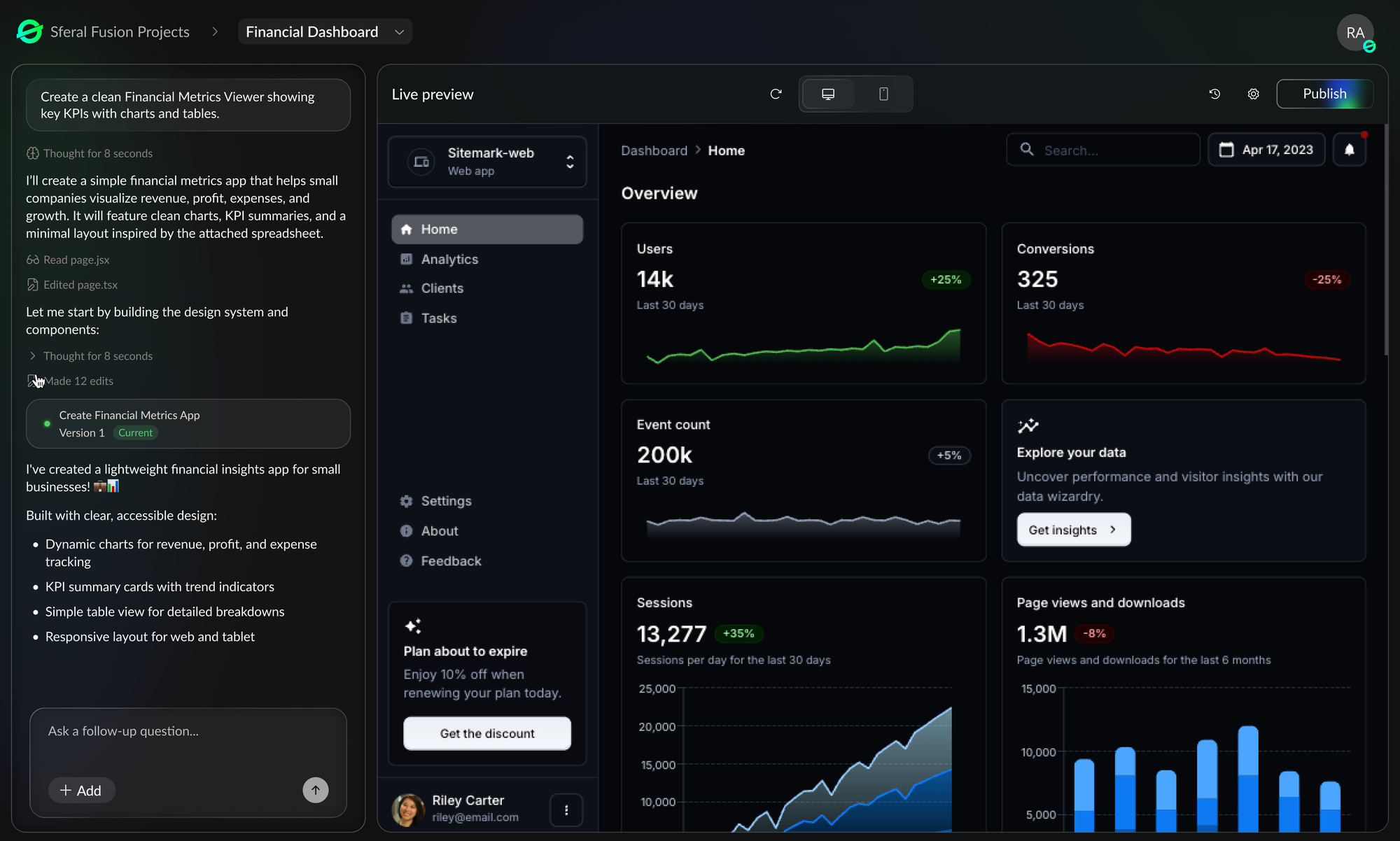Click the Overview heading
Screen dimensions: 1400x841
pos(659,193)
